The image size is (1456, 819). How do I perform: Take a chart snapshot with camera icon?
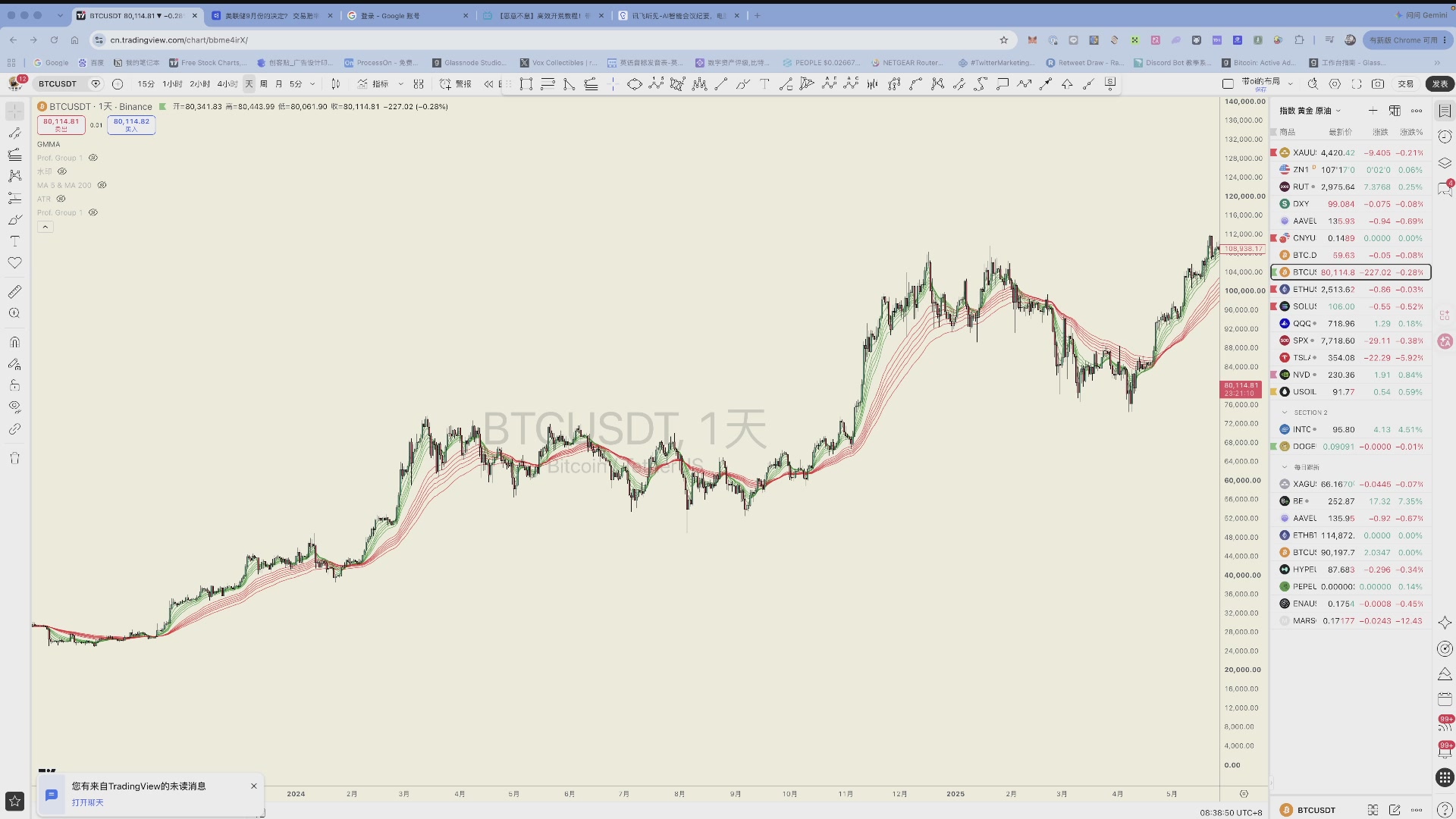pos(1378,84)
